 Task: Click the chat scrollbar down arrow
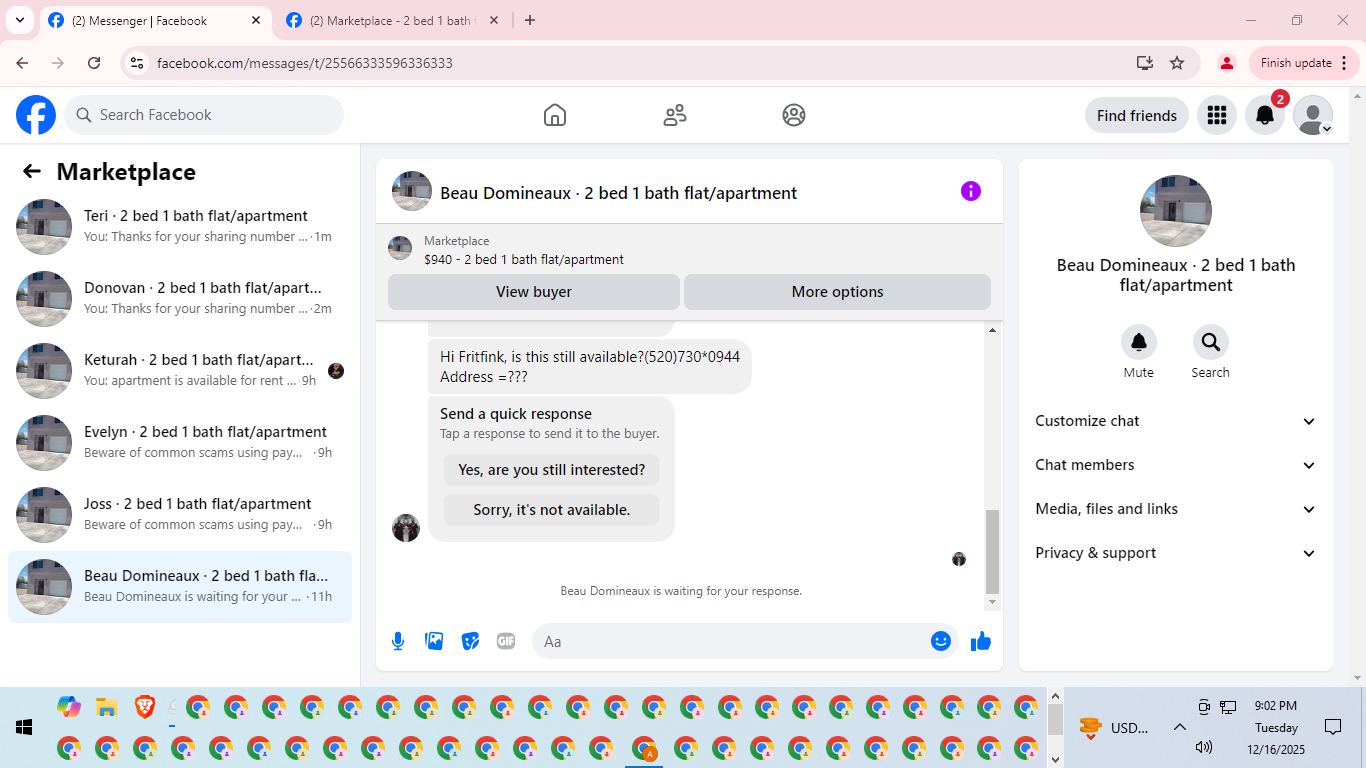tap(992, 602)
